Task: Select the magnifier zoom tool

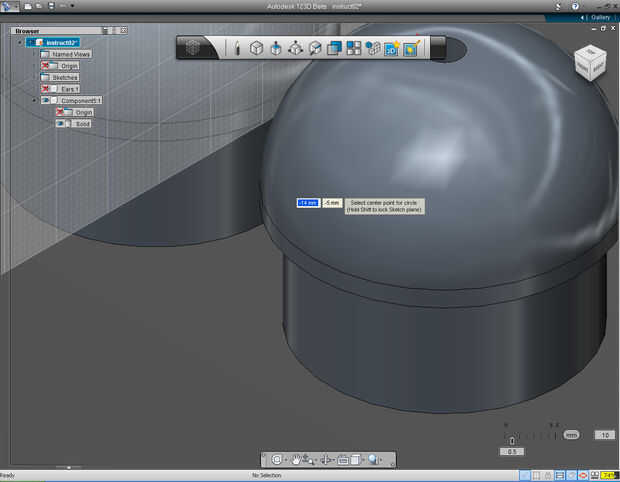Action: pyautogui.click(x=373, y=459)
